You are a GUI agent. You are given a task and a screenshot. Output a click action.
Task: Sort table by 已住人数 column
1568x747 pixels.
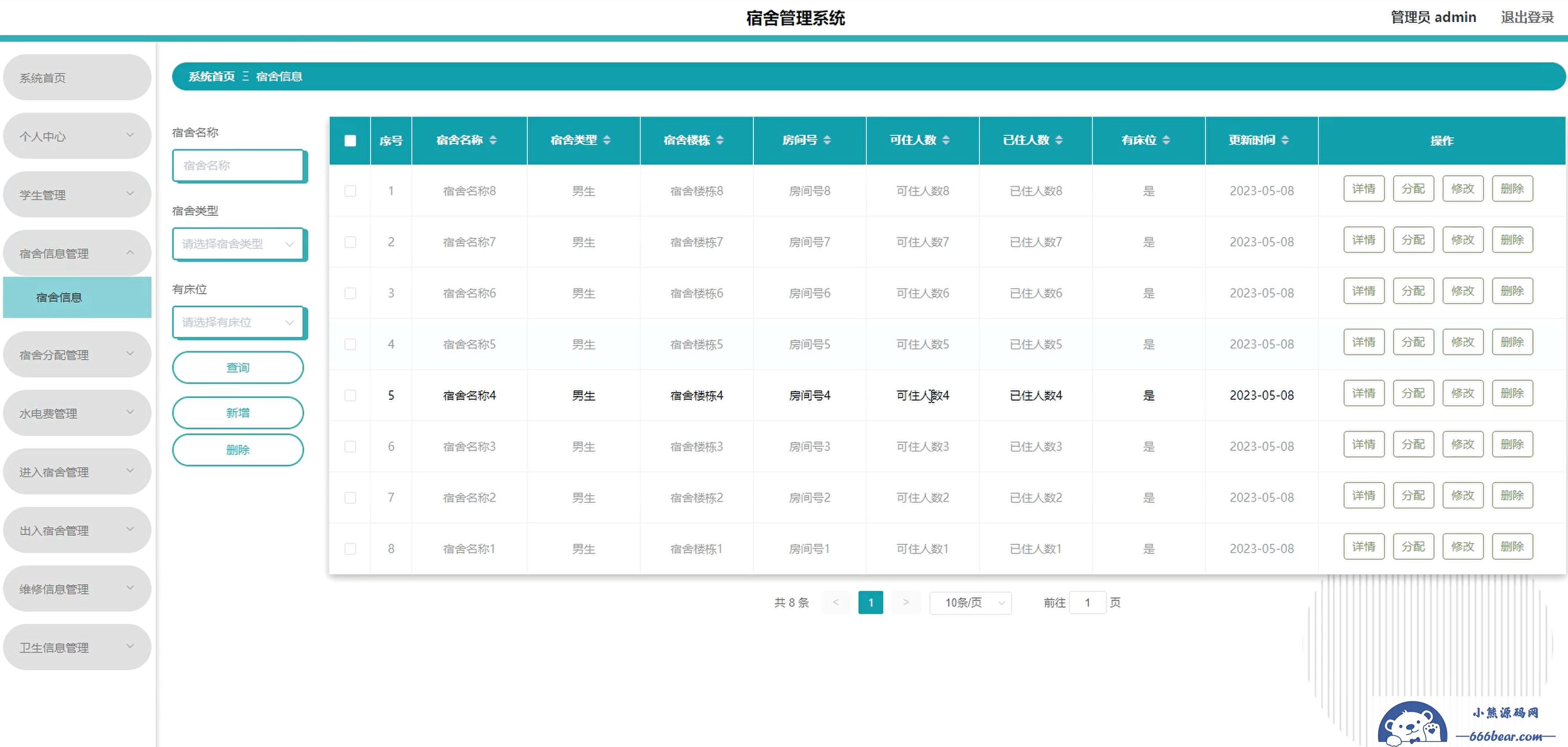1059,141
